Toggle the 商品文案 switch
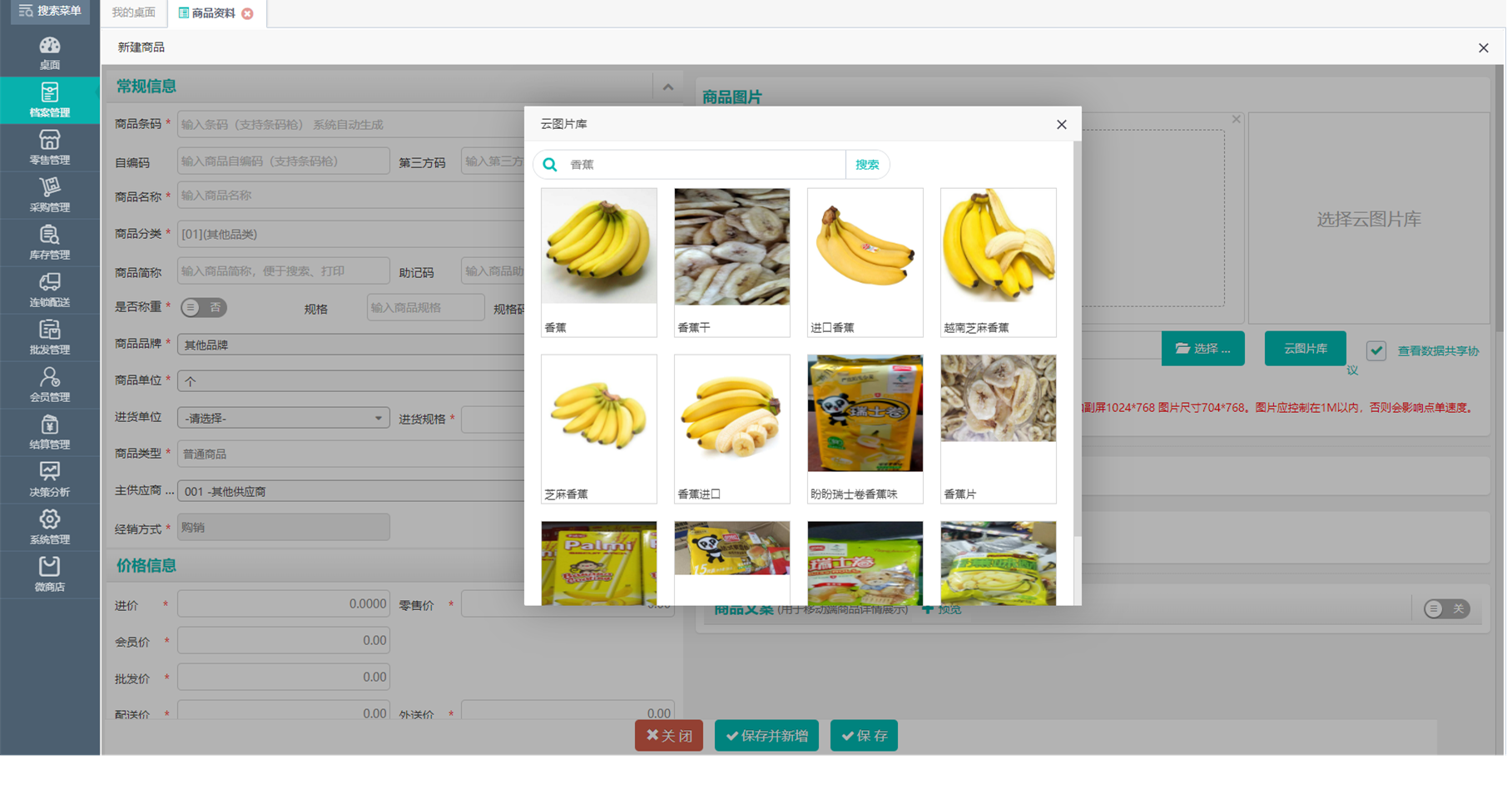The image size is (1512, 809). [1446, 608]
